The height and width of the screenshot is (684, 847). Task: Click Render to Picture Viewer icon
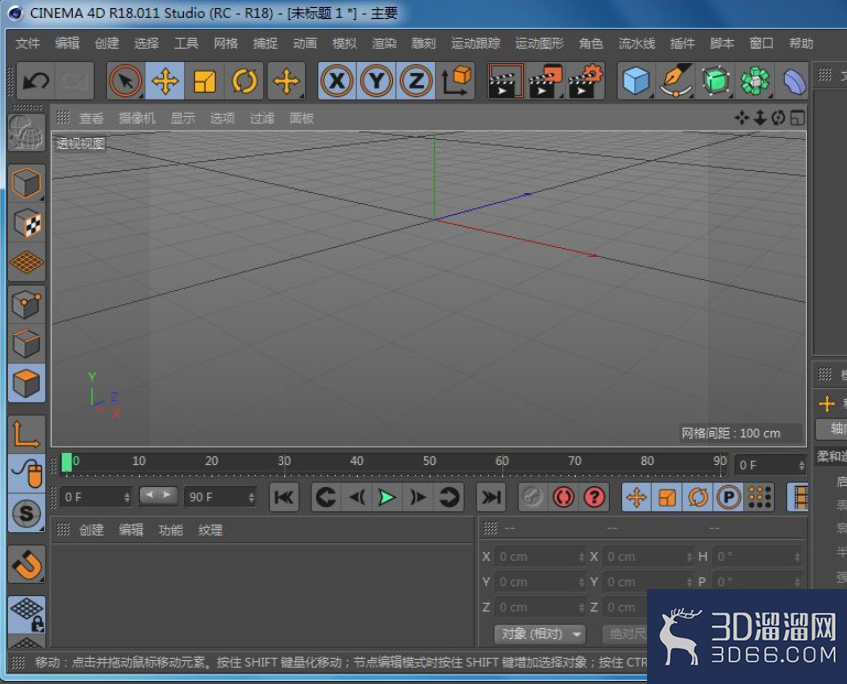pyautogui.click(x=546, y=81)
